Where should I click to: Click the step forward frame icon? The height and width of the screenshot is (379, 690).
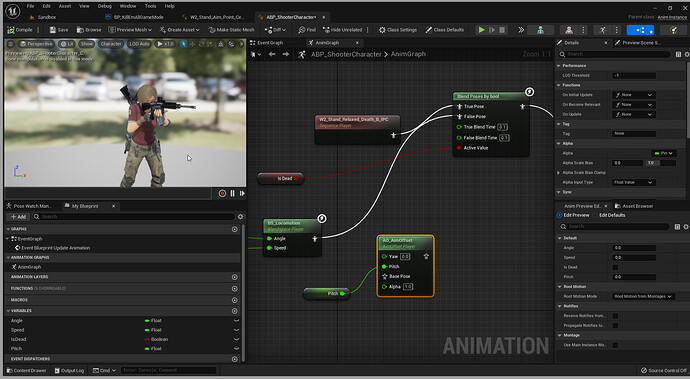[x=242, y=193]
